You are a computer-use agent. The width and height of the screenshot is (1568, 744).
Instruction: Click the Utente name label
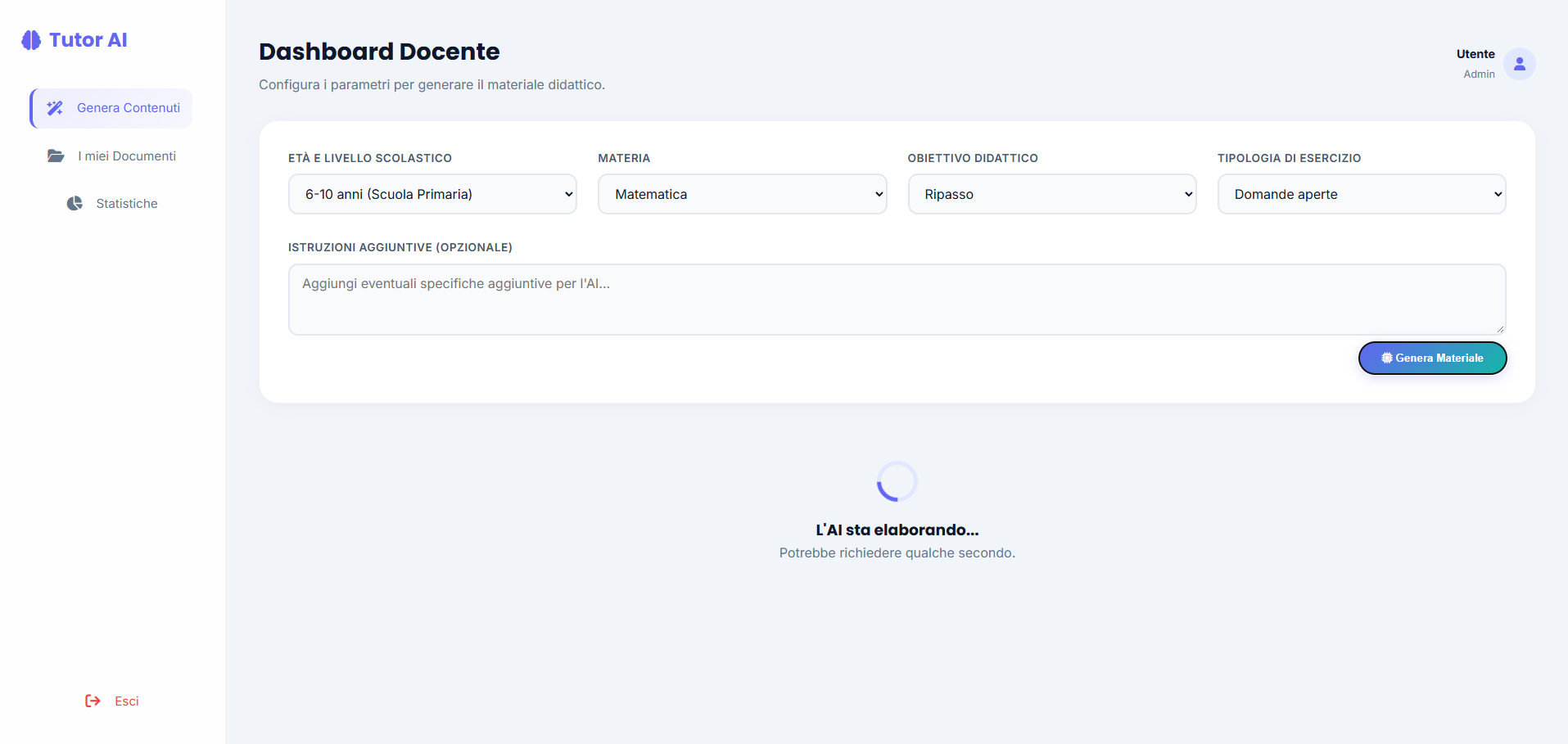1475,54
